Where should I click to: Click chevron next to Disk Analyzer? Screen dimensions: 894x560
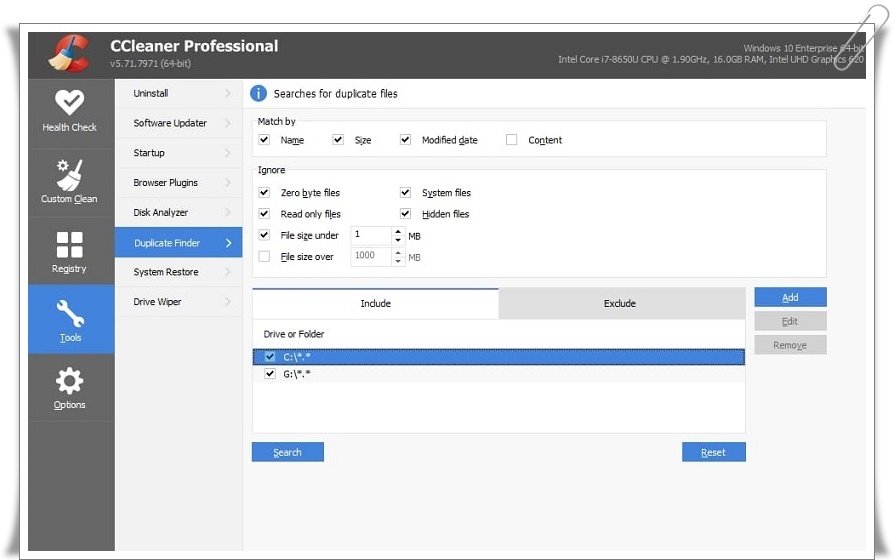[x=228, y=212]
